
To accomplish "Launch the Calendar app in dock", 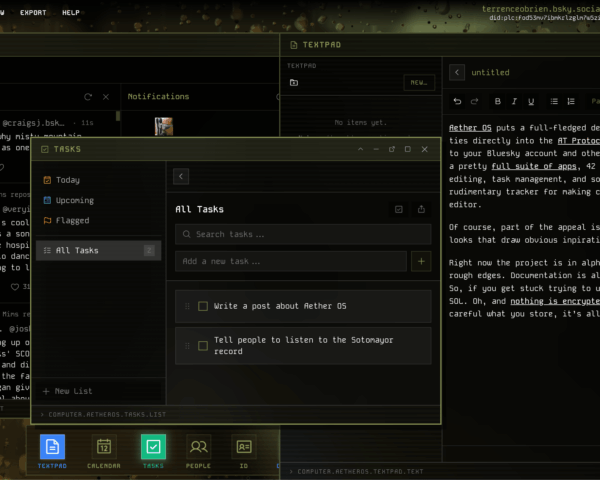I will tap(102, 447).
